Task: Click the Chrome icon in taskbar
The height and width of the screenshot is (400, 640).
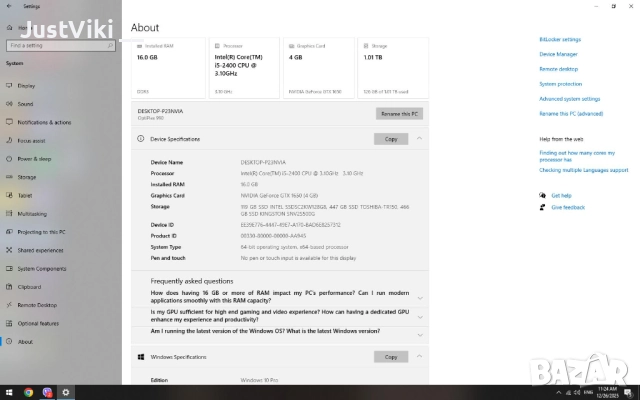Action: [28, 392]
